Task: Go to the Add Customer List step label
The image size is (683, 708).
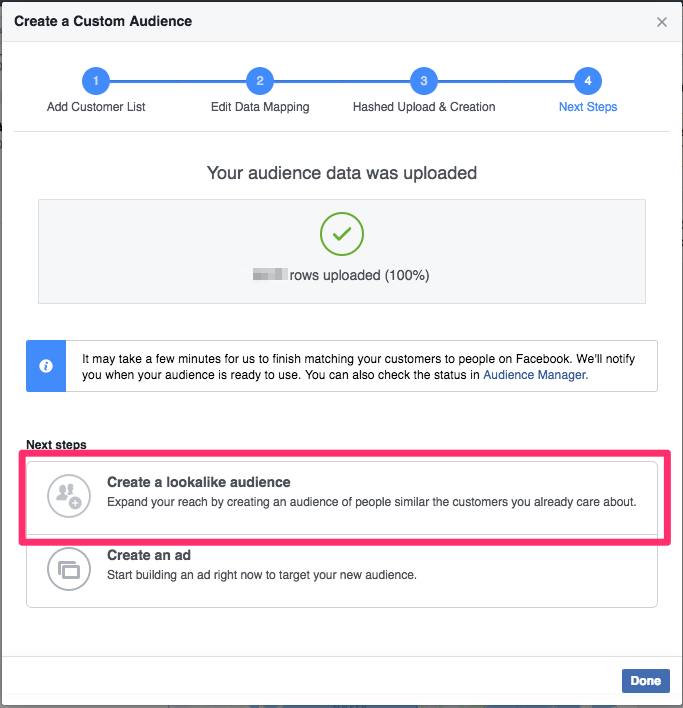Action: click(x=96, y=107)
